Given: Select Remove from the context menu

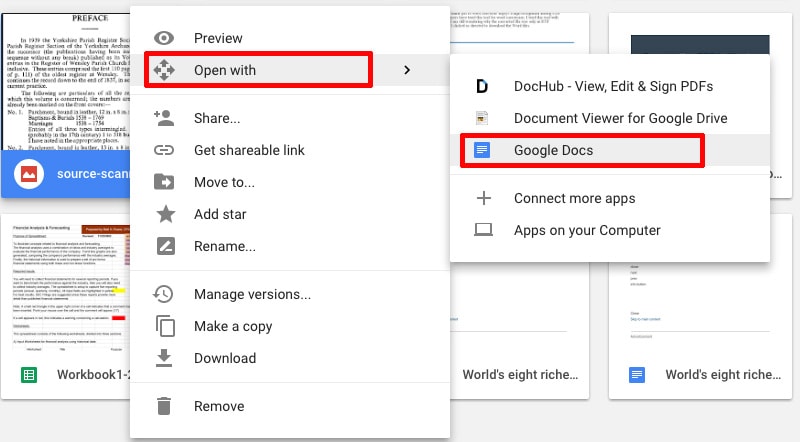Looking at the screenshot, I should click(290, 406).
